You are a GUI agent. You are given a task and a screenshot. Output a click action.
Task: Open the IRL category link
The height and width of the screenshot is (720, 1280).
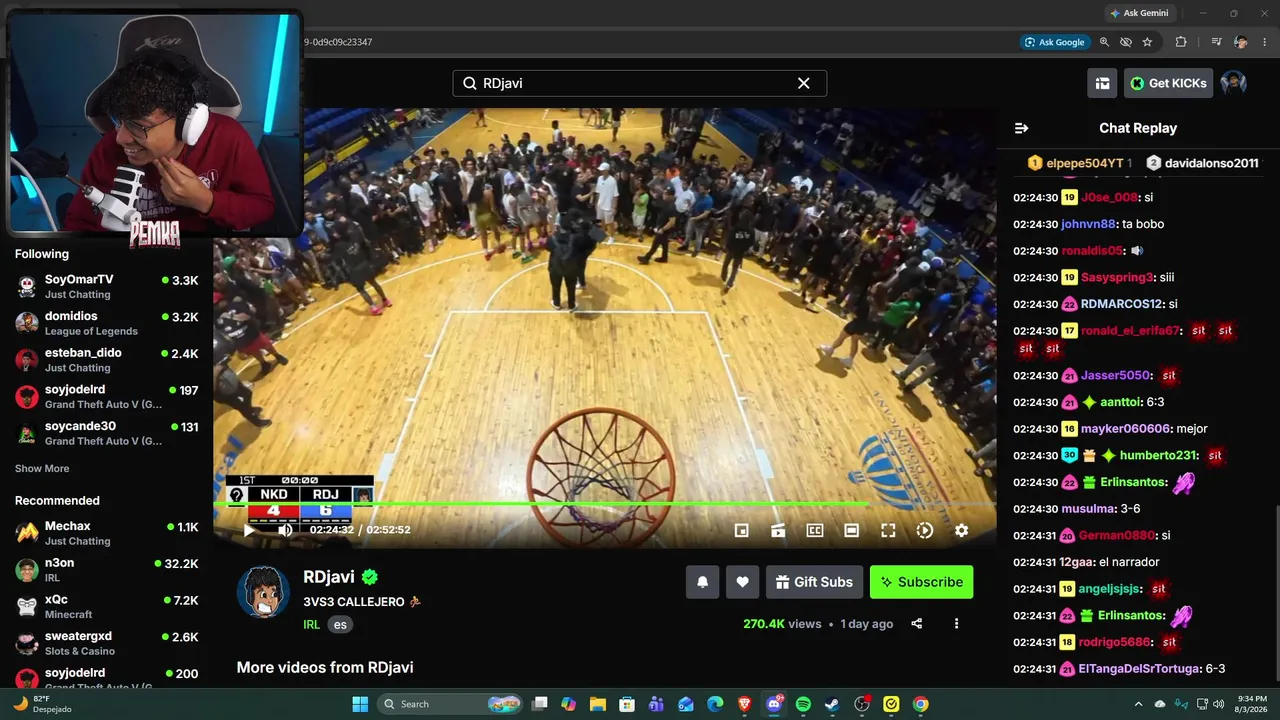312,624
